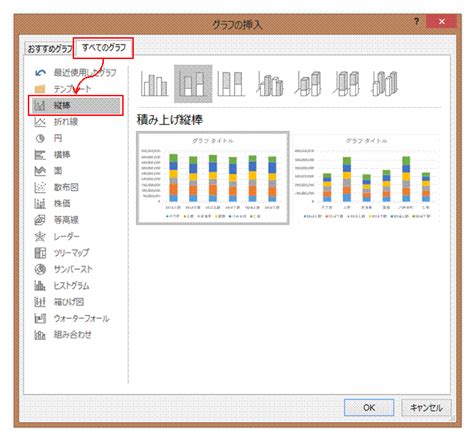Choose the 組み合わせ combo chart category

(x=63, y=335)
